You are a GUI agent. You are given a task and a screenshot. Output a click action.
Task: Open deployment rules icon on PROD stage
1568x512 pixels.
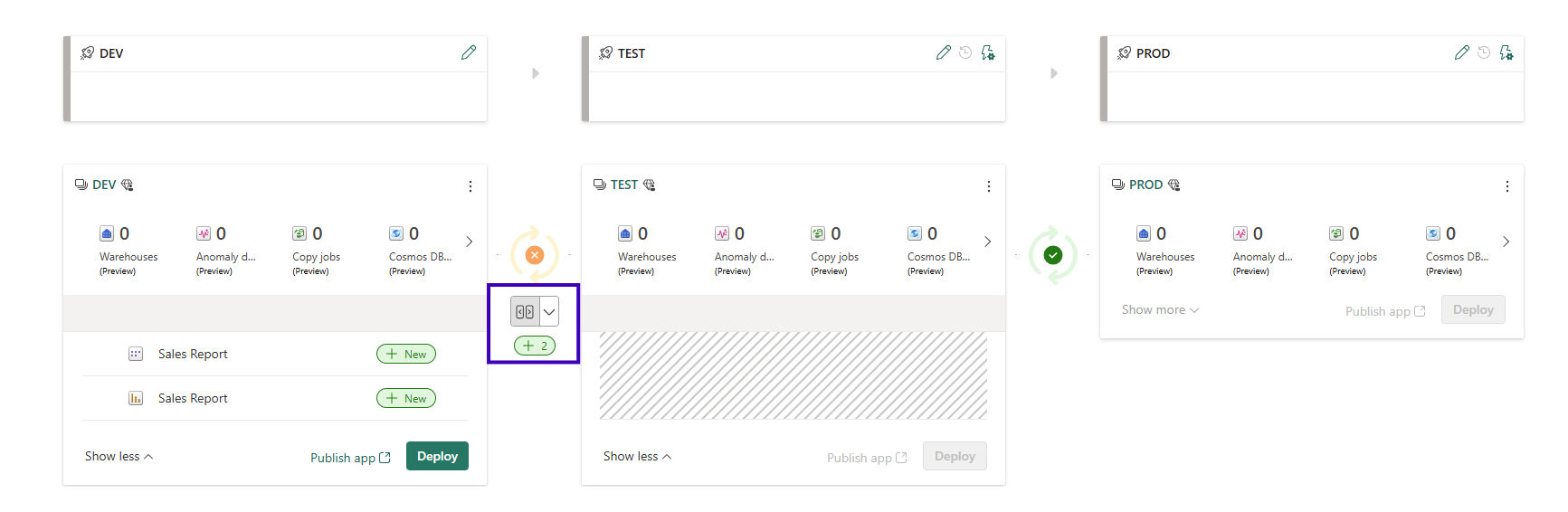coord(1506,52)
